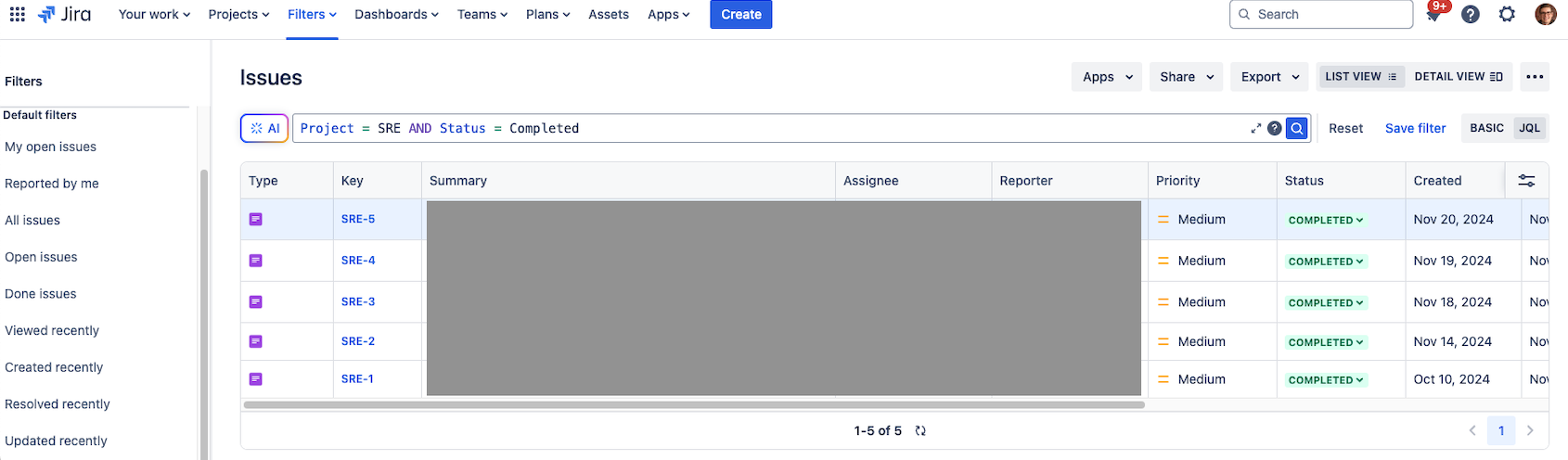This screenshot has width=1568, height=460.
Task: Open Assets in the top navigation
Action: pos(609,14)
